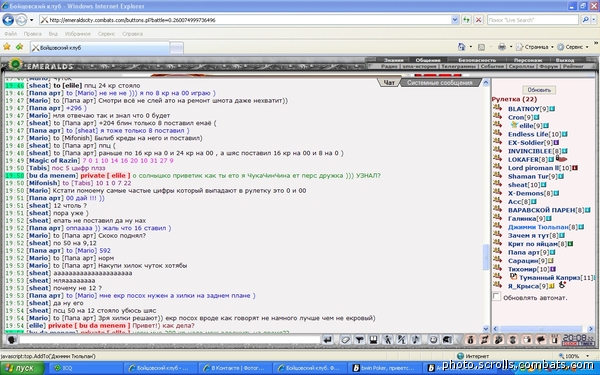Click the browser Refresh icon

coord(466,20)
